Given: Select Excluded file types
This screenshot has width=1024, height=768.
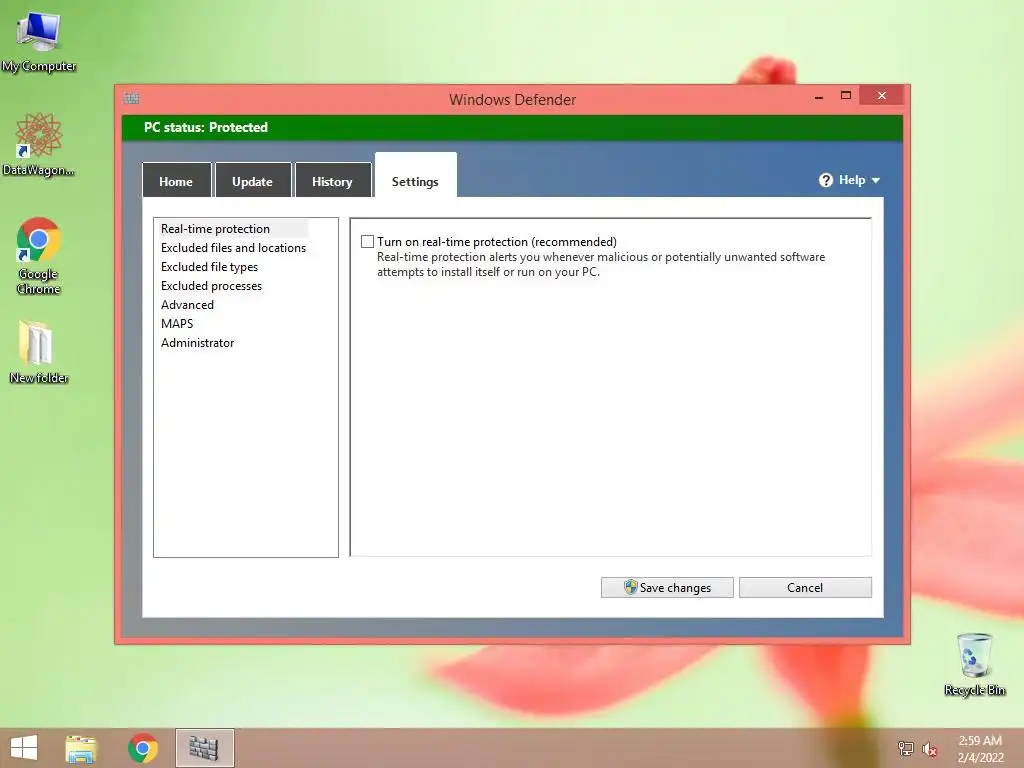Looking at the screenshot, I should click(209, 266).
